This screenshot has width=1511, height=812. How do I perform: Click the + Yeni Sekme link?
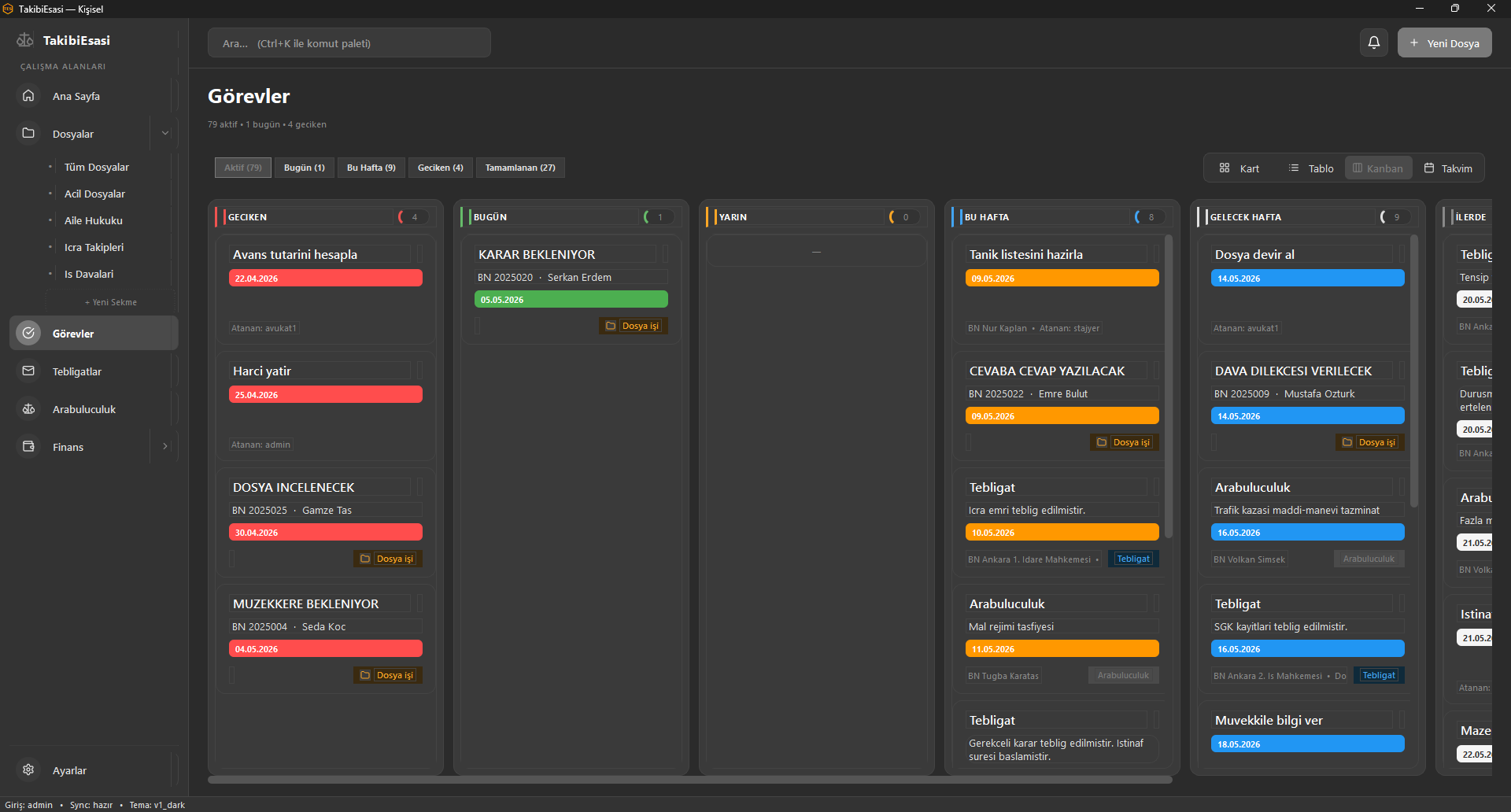[111, 302]
